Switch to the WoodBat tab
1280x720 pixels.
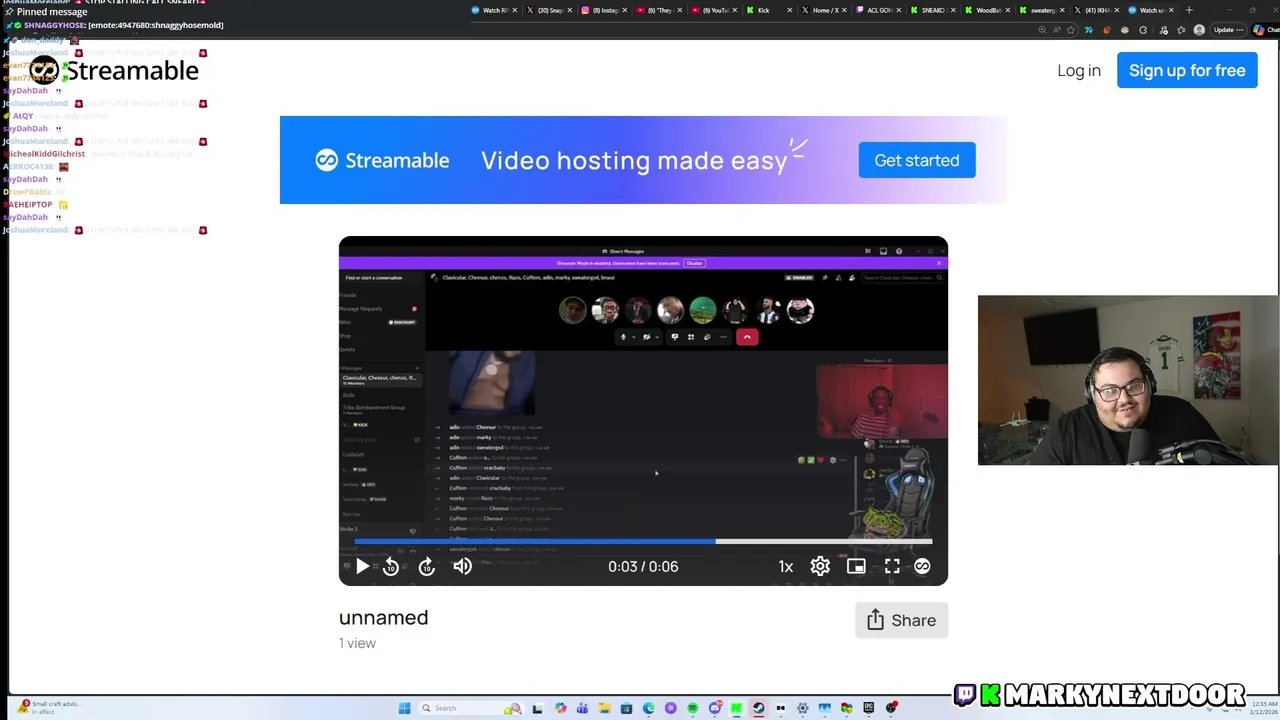pos(988,10)
